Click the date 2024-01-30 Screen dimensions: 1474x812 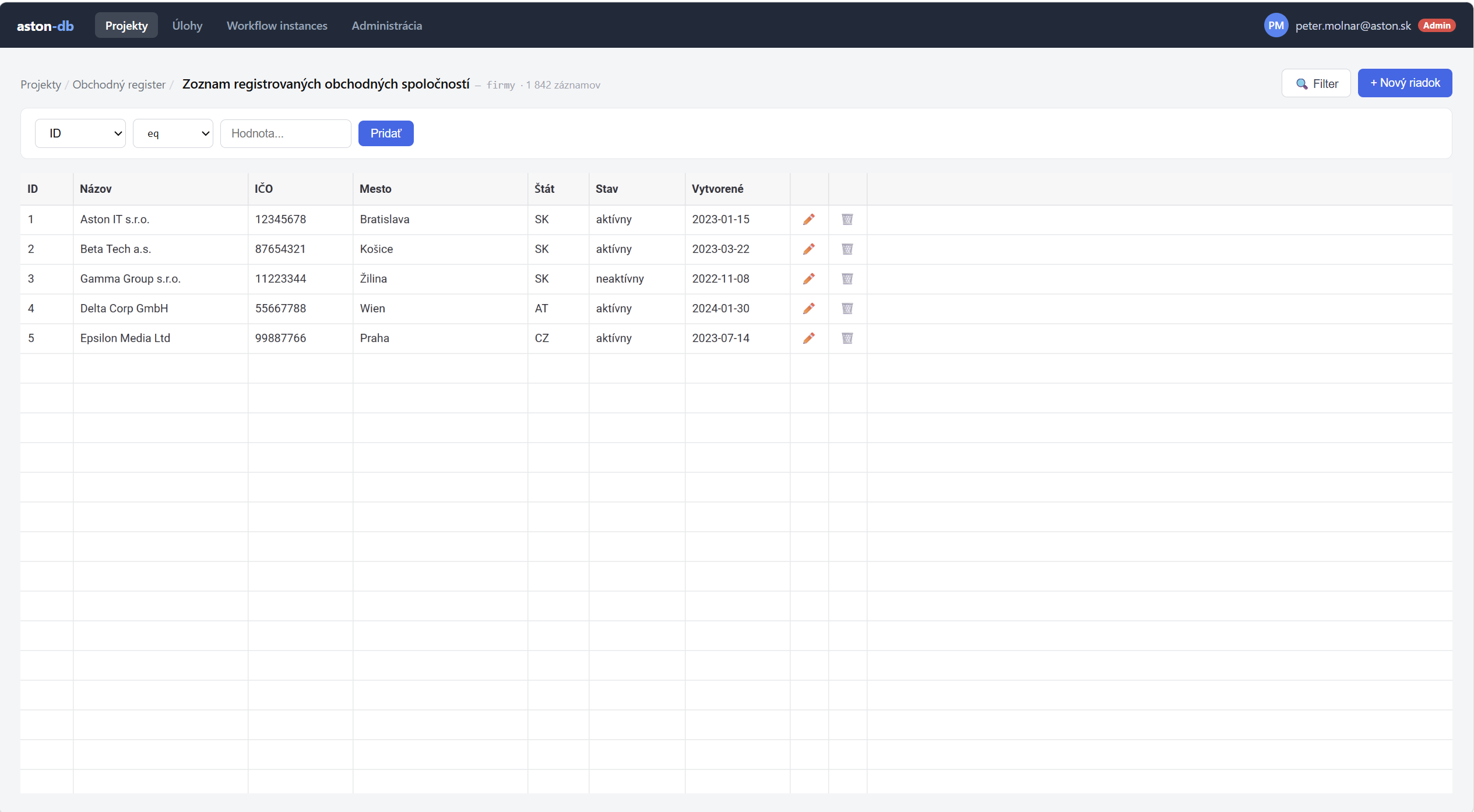(x=737, y=309)
